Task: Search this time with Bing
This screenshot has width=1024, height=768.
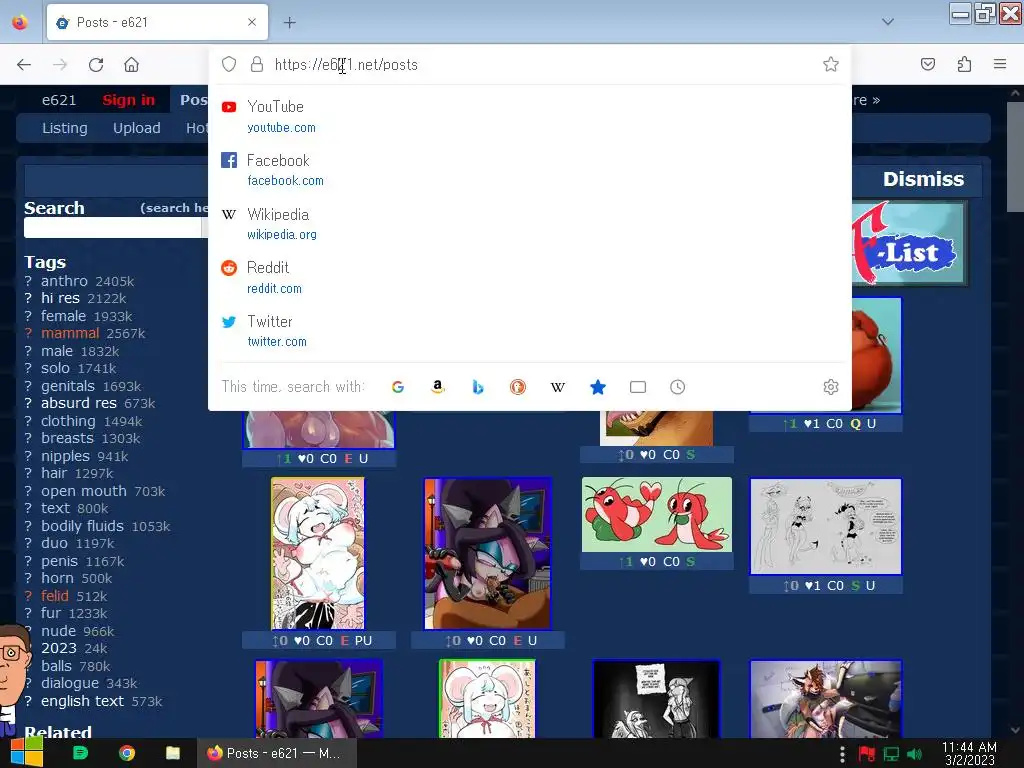Action: (x=477, y=387)
